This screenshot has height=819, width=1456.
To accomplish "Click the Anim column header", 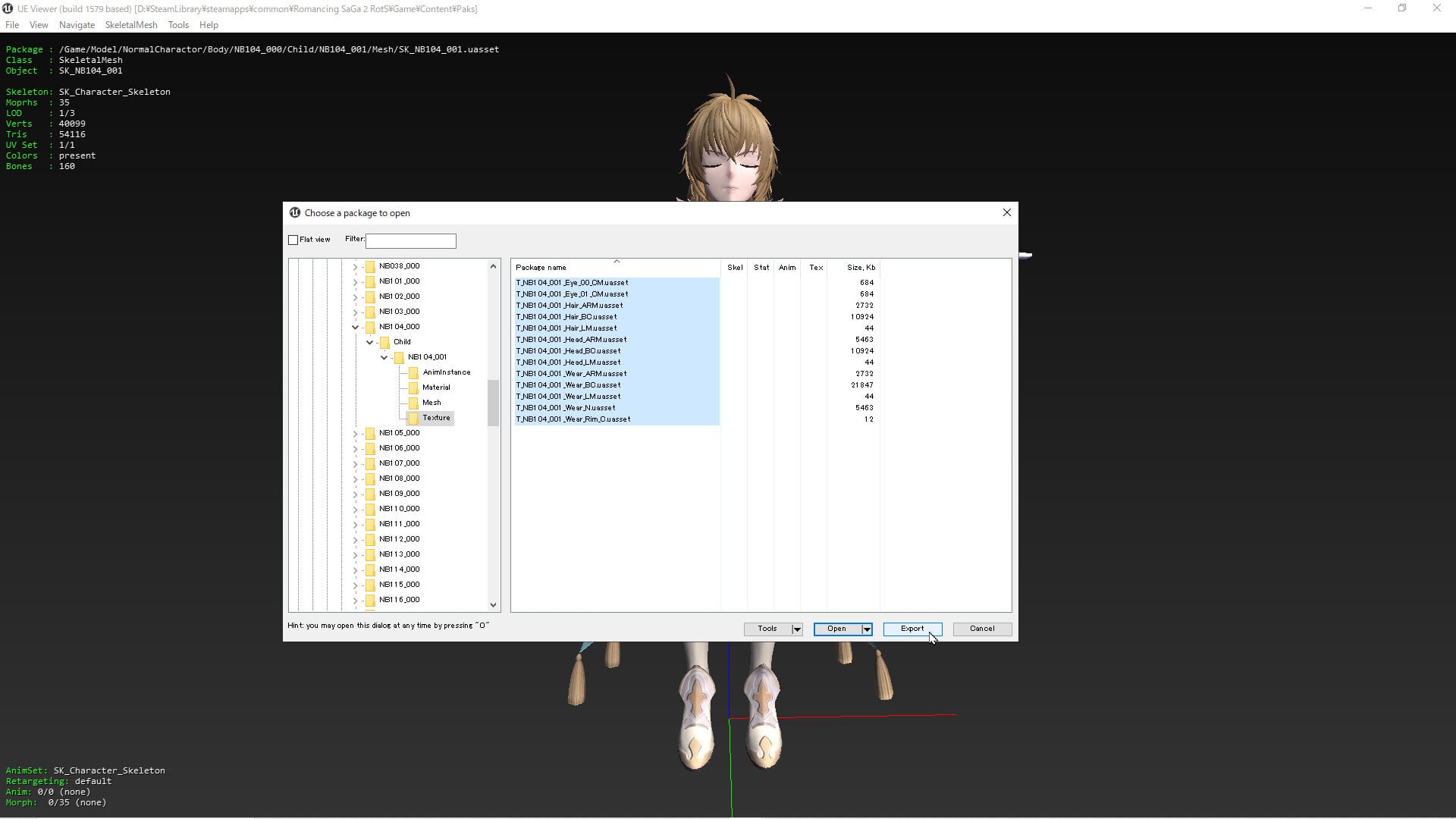I will click(x=787, y=268).
